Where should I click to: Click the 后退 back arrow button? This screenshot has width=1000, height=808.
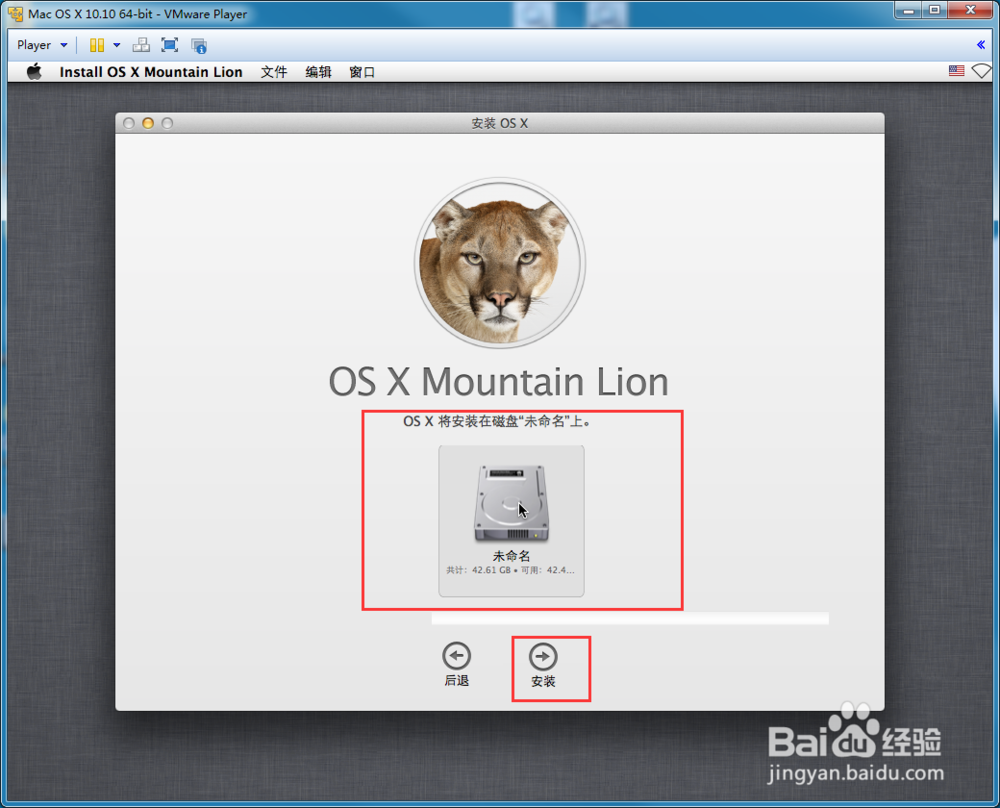point(457,665)
